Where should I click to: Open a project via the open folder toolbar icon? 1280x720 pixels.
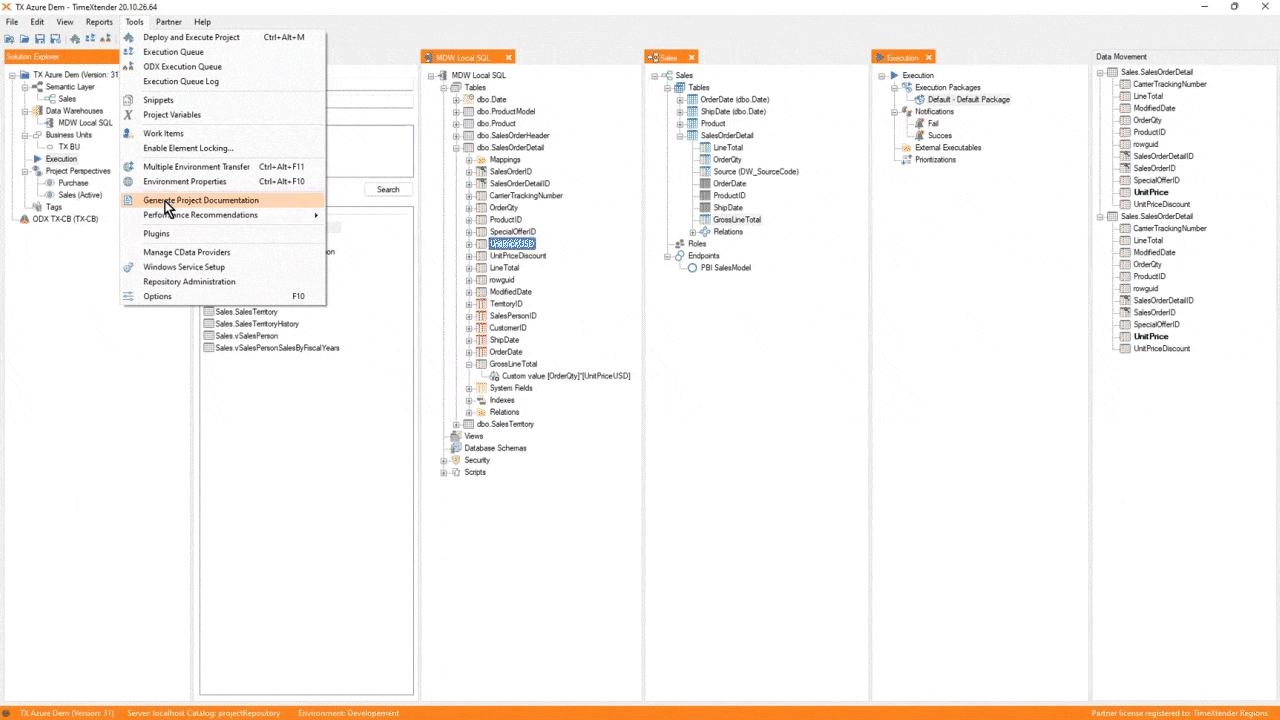pos(24,38)
